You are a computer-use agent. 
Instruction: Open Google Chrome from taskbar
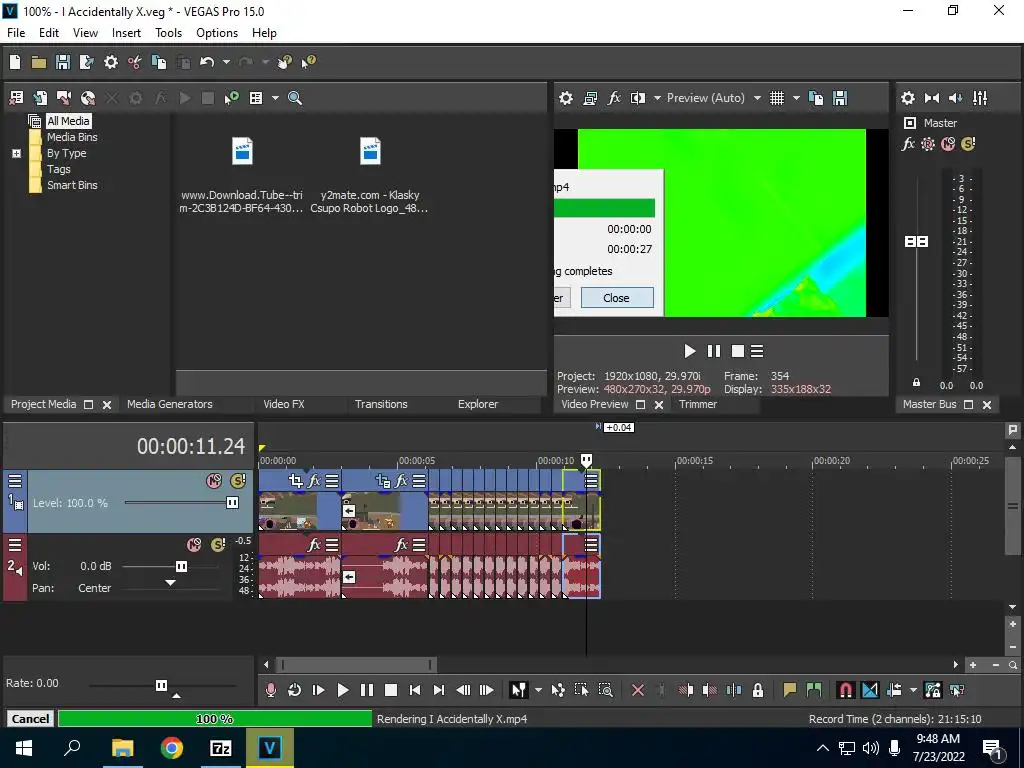point(171,748)
